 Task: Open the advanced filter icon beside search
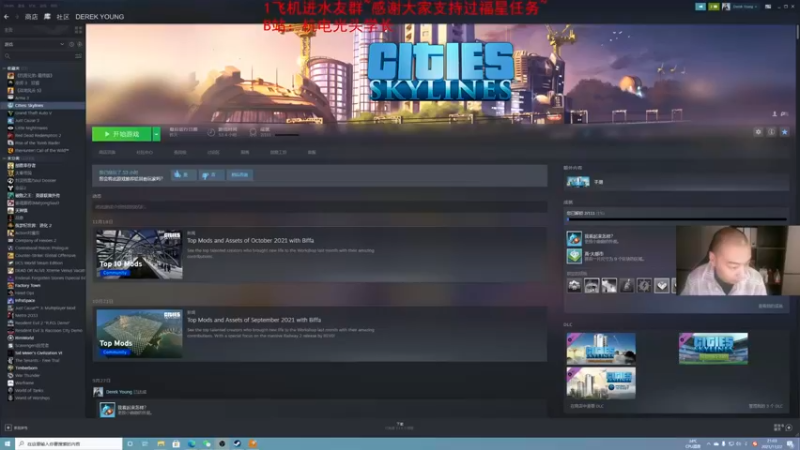click(x=78, y=56)
